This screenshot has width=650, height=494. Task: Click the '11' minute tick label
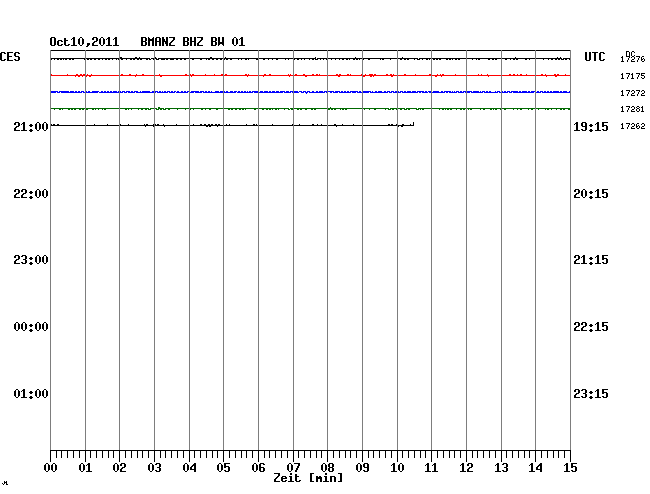(x=432, y=468)
